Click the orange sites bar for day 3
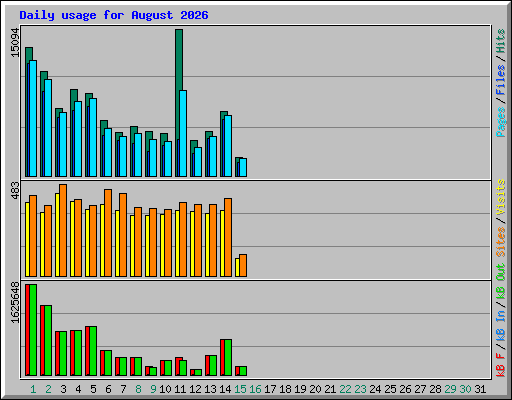The height and width of the screenshot is (400, 512). point(63,230)
